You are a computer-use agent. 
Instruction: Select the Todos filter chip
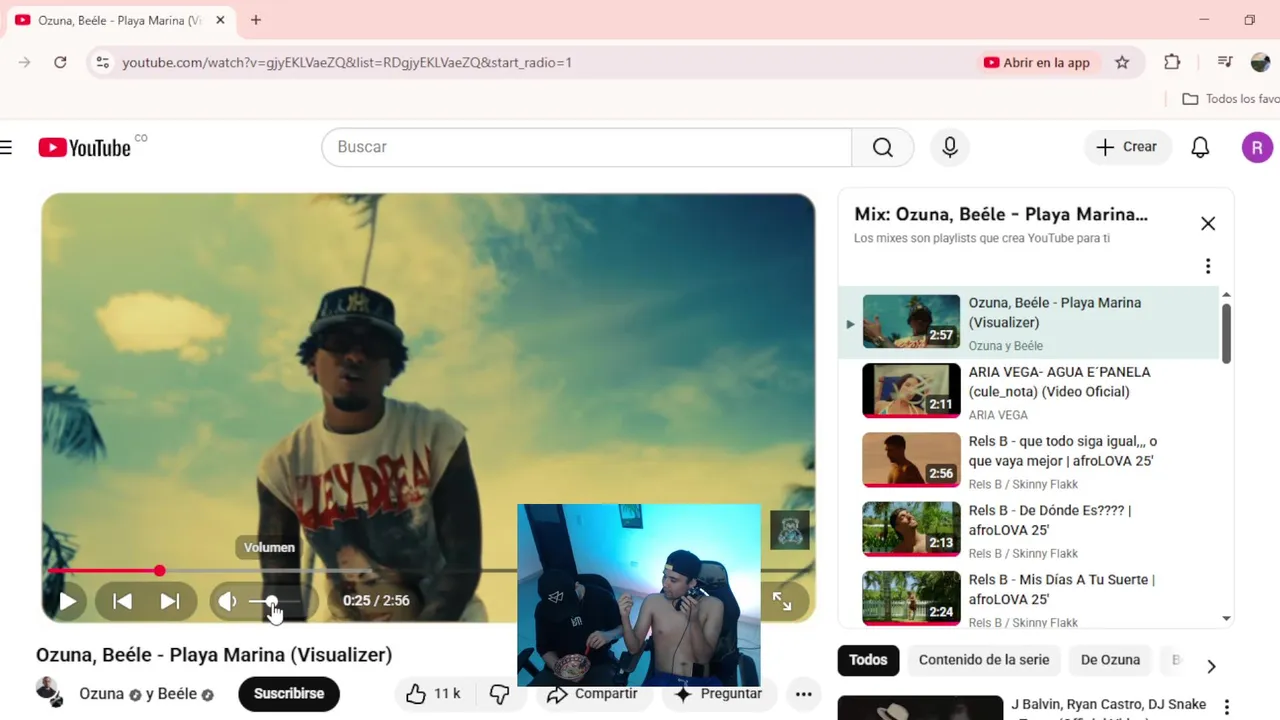[868, 660]
